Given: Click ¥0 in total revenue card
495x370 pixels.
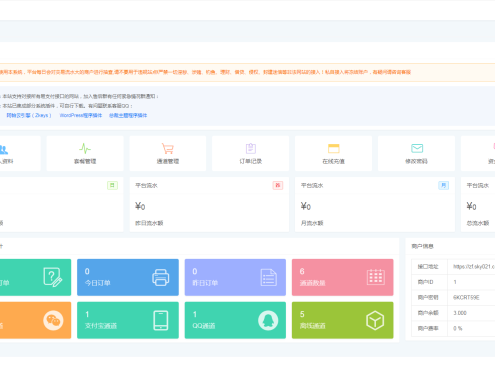Looking at the screenshot, I should [471, 207].
